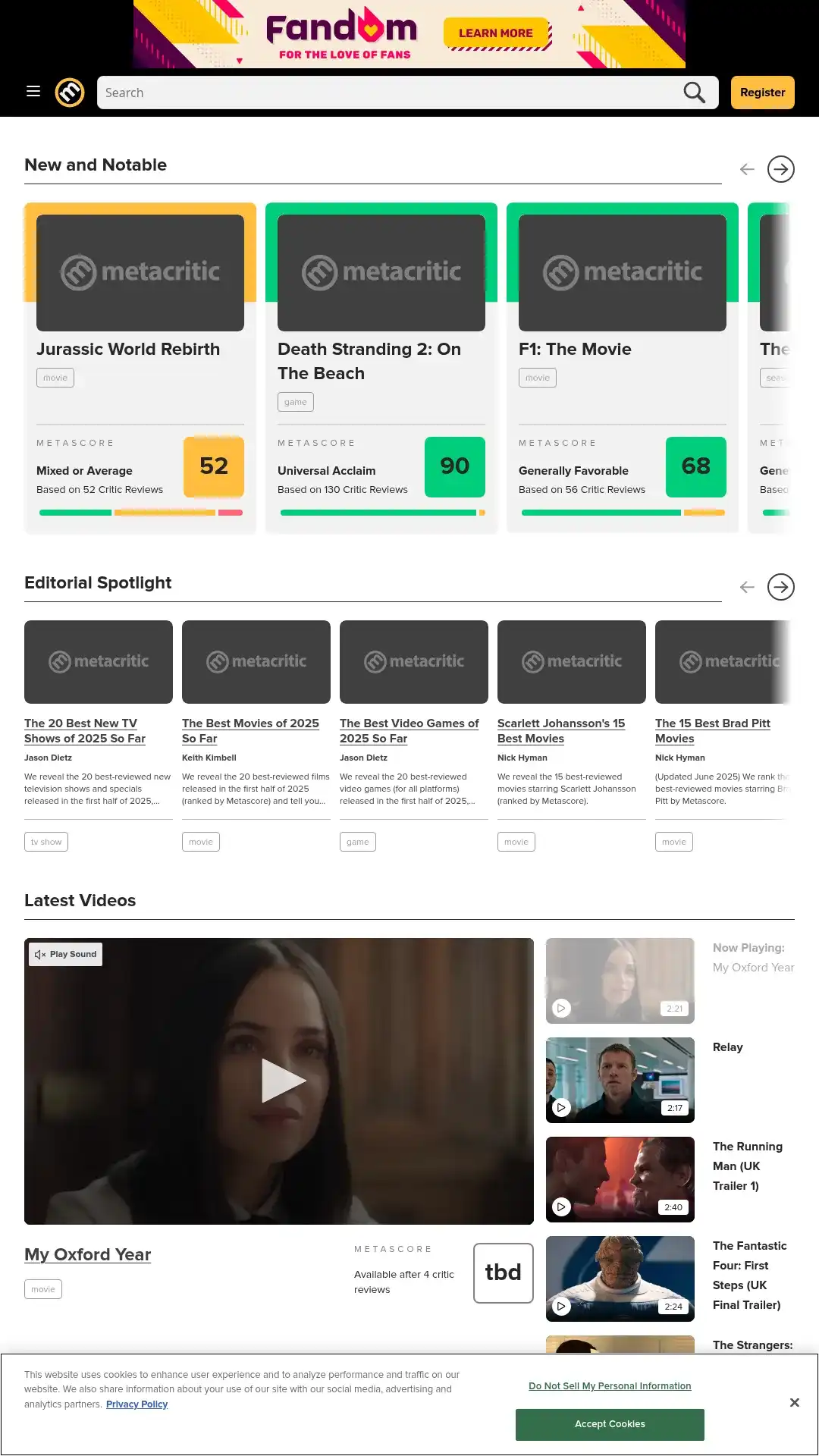Open the Jurassic World Rebirth title
Image resolution: width=819 pixels, height=1456 pixels.
(x=128, y=349)
